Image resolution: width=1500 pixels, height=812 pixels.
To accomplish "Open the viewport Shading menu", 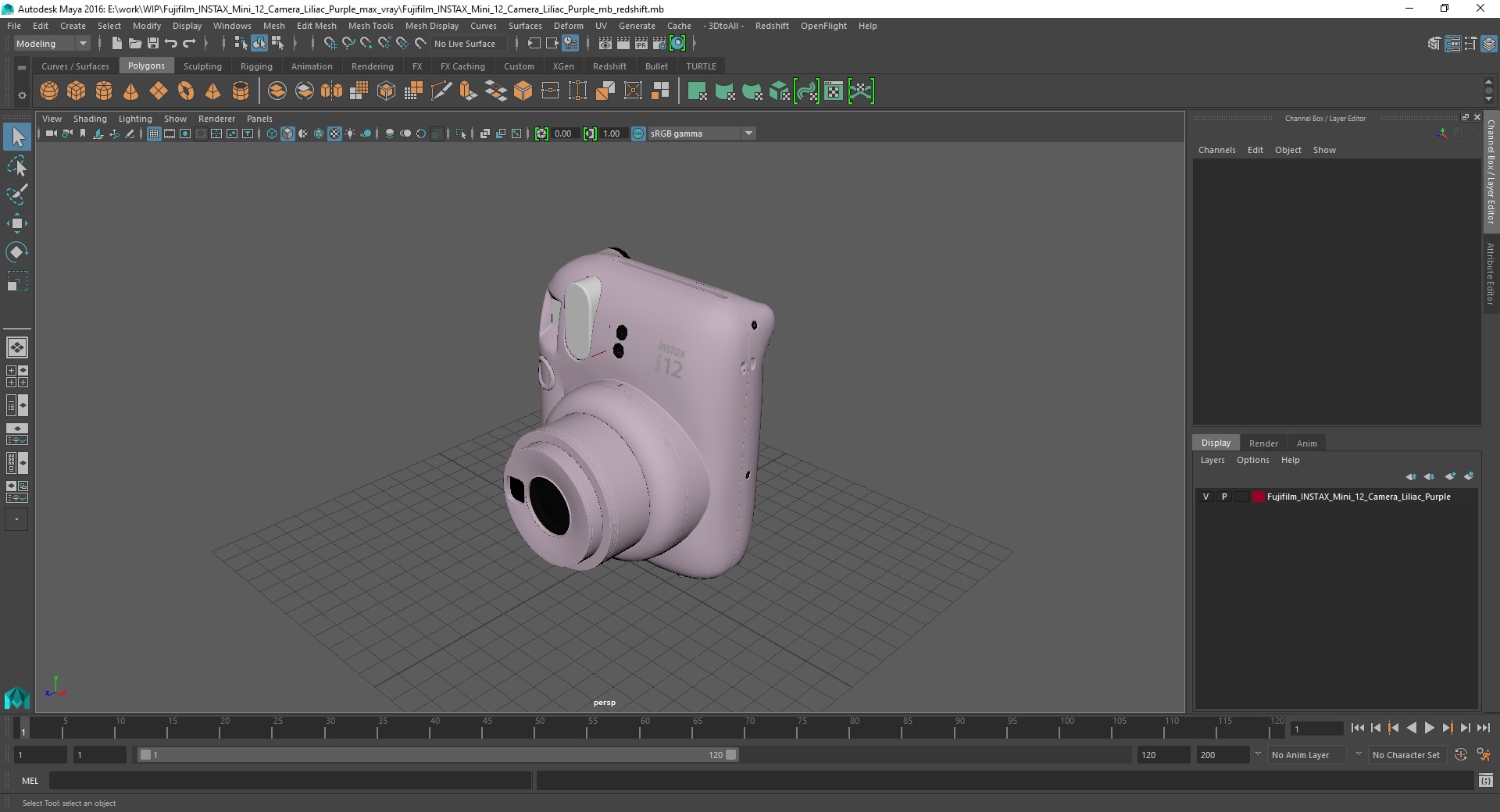I will click(90, 119).
